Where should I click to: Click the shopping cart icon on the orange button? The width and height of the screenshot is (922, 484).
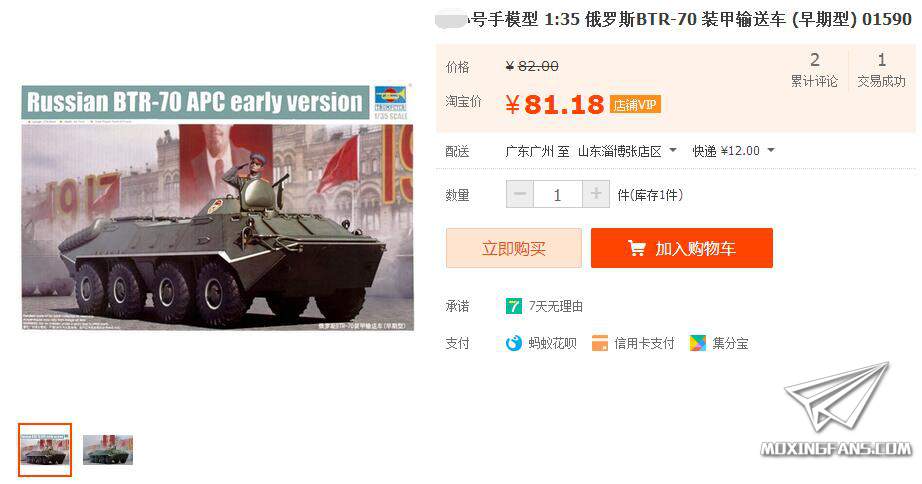click(636, 248)
